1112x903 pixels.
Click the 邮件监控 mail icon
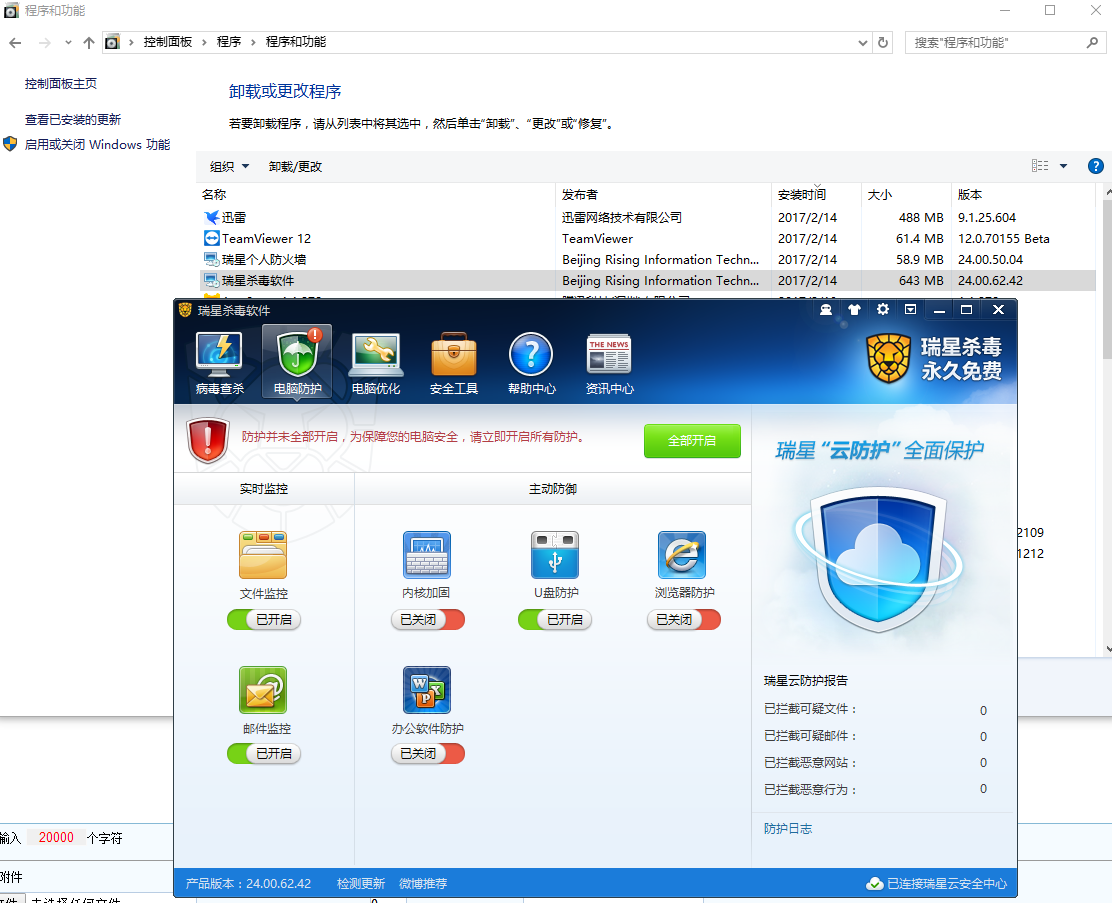click(263, 690)
